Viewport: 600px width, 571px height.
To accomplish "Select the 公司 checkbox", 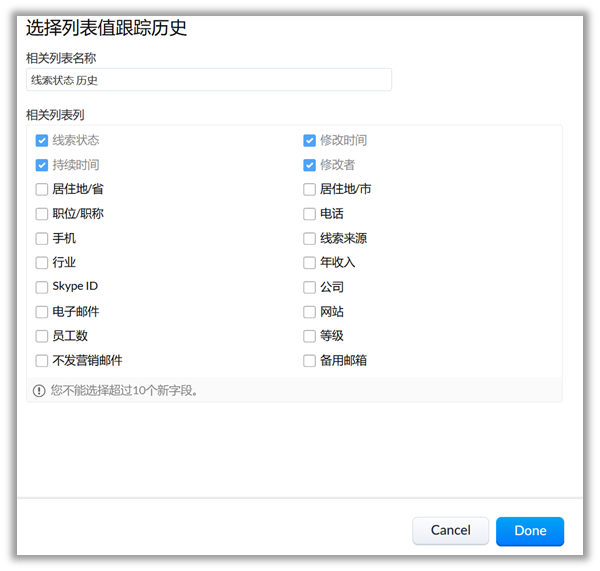I will click(x=310, y=287).
